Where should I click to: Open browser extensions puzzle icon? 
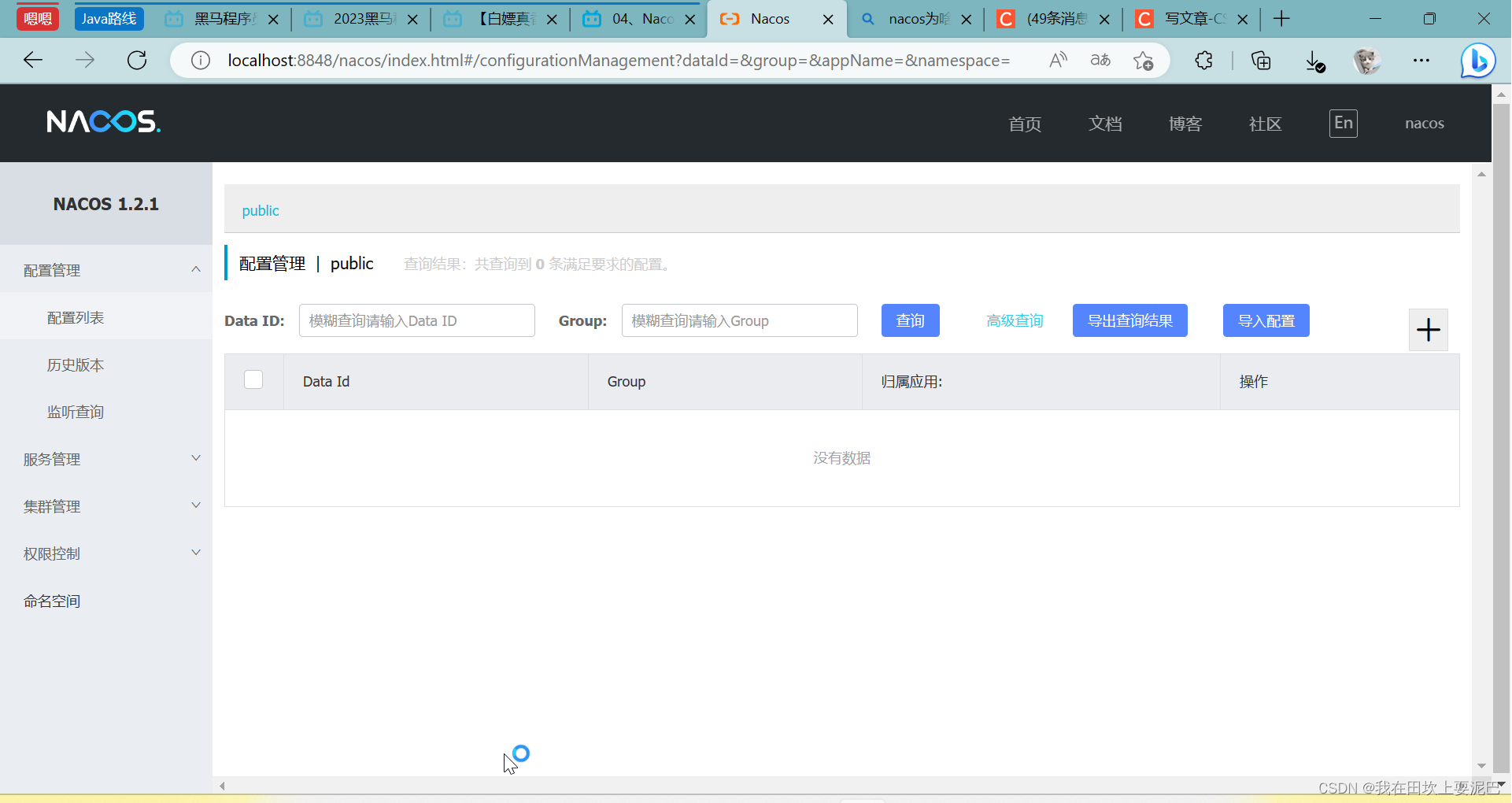click(x=1203, y=60)
